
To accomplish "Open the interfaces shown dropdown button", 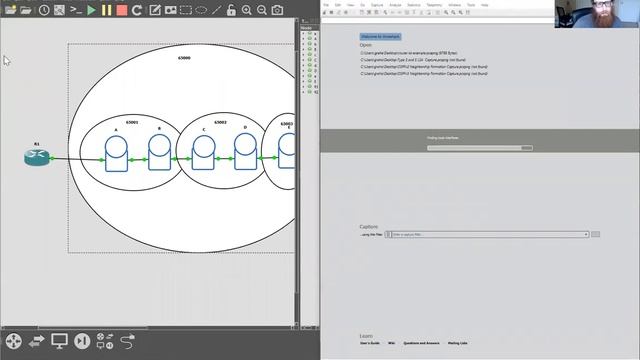I will click(x=596, y=234).
